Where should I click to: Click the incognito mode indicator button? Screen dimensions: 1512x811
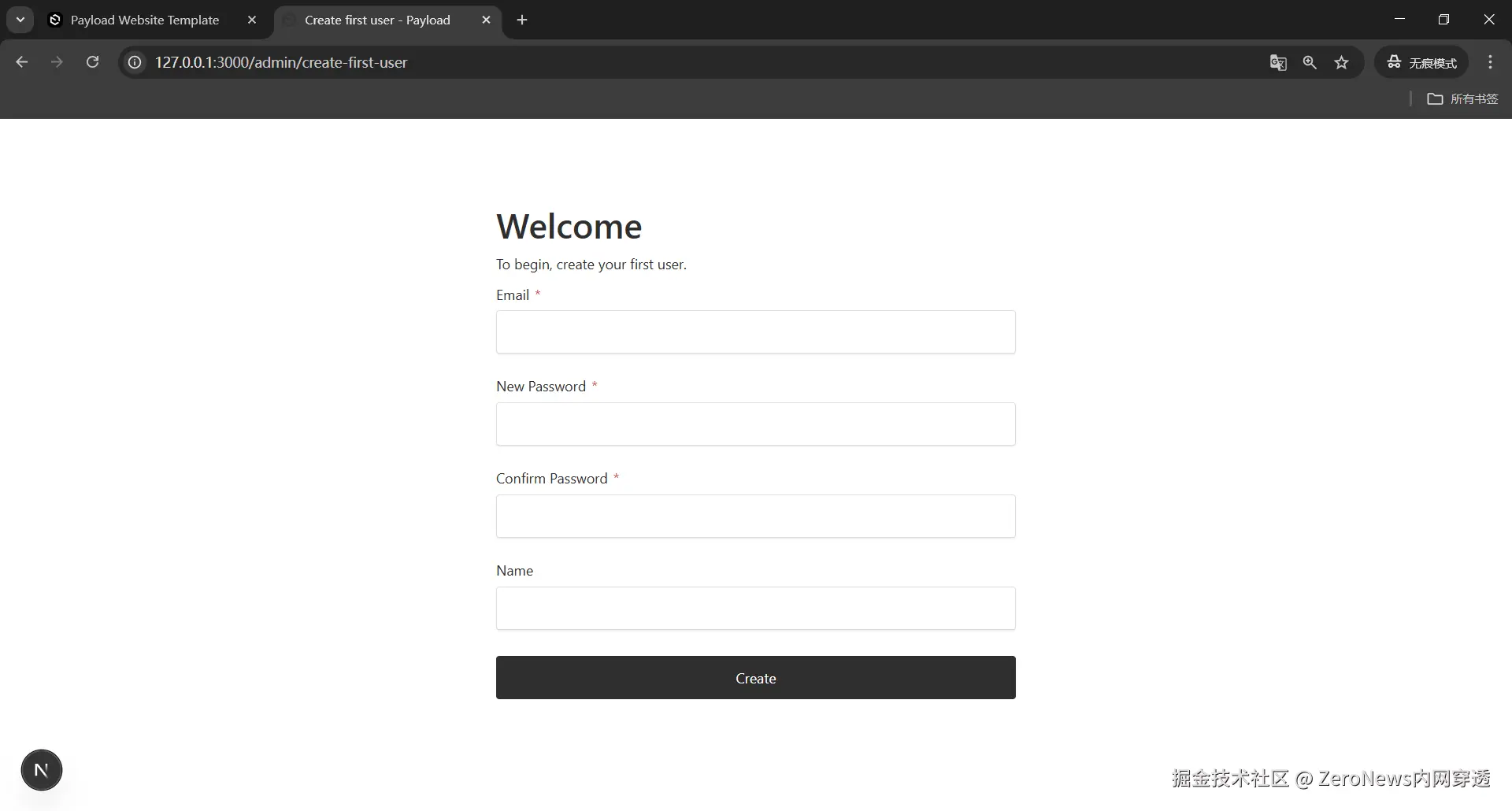[x=1421, y=62]
